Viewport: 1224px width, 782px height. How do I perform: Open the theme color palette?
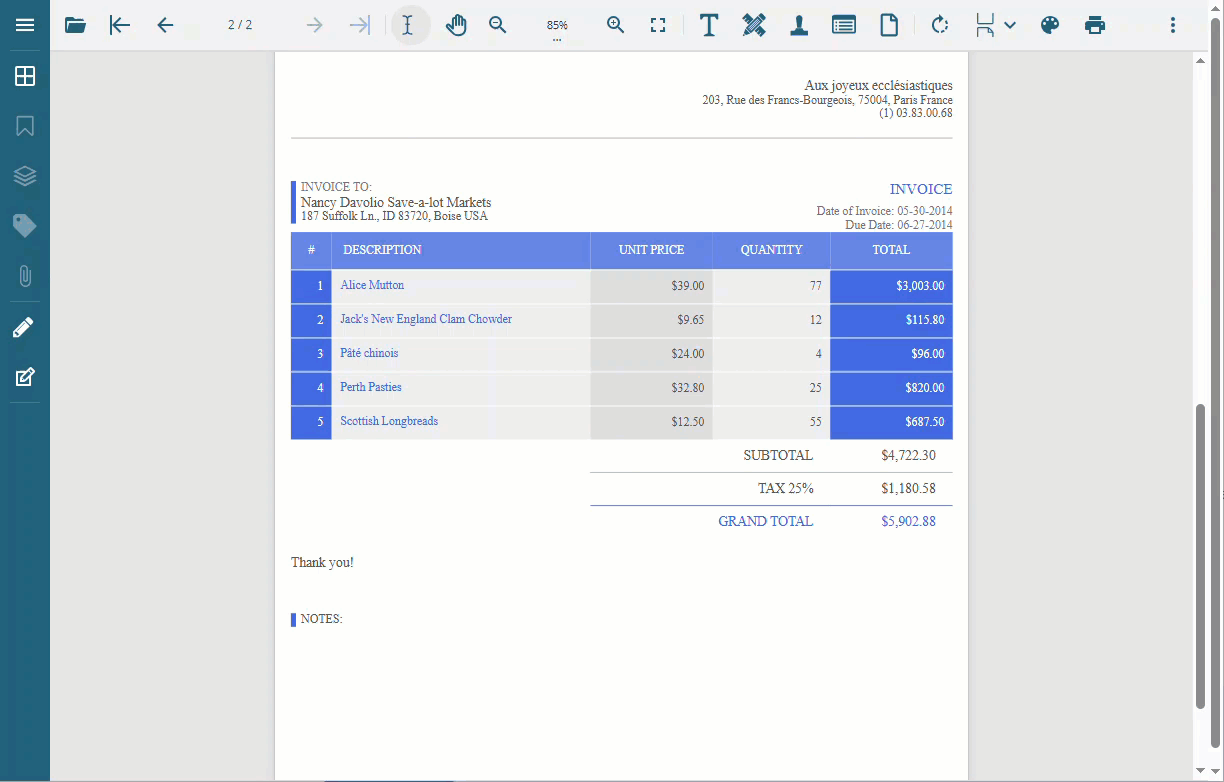1050,25
